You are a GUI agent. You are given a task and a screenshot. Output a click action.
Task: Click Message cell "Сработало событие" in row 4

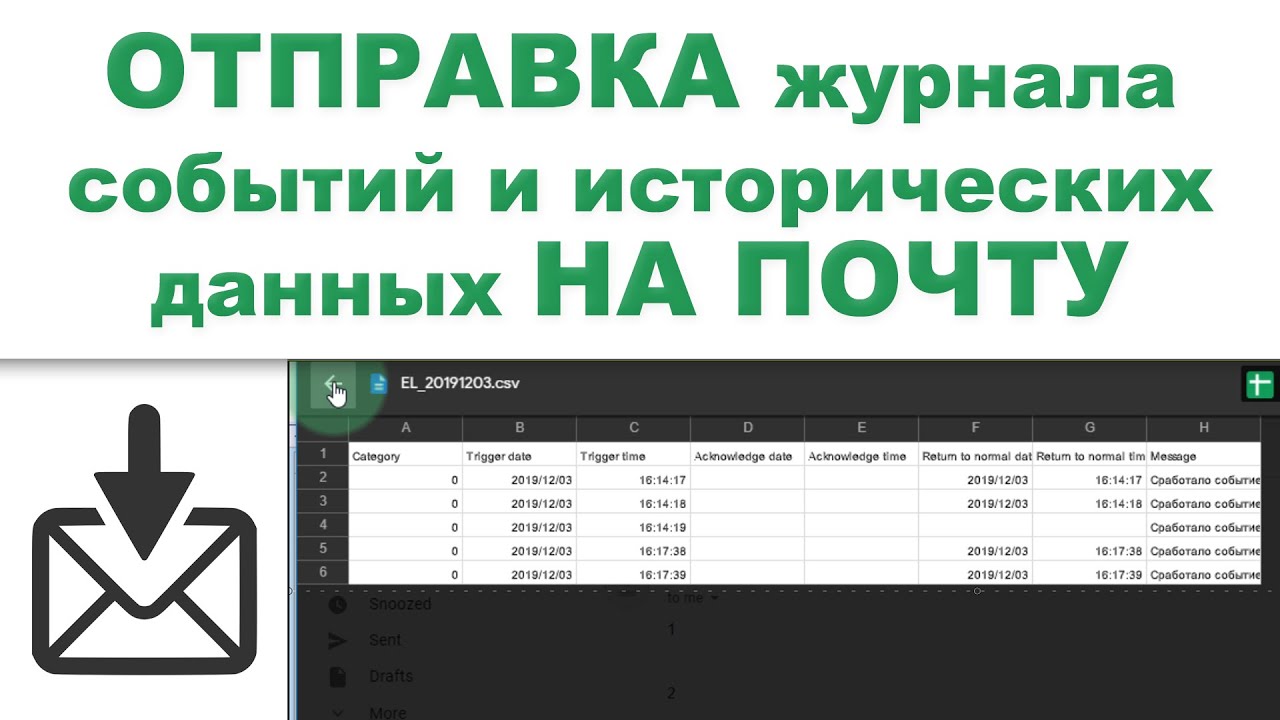1204,527
